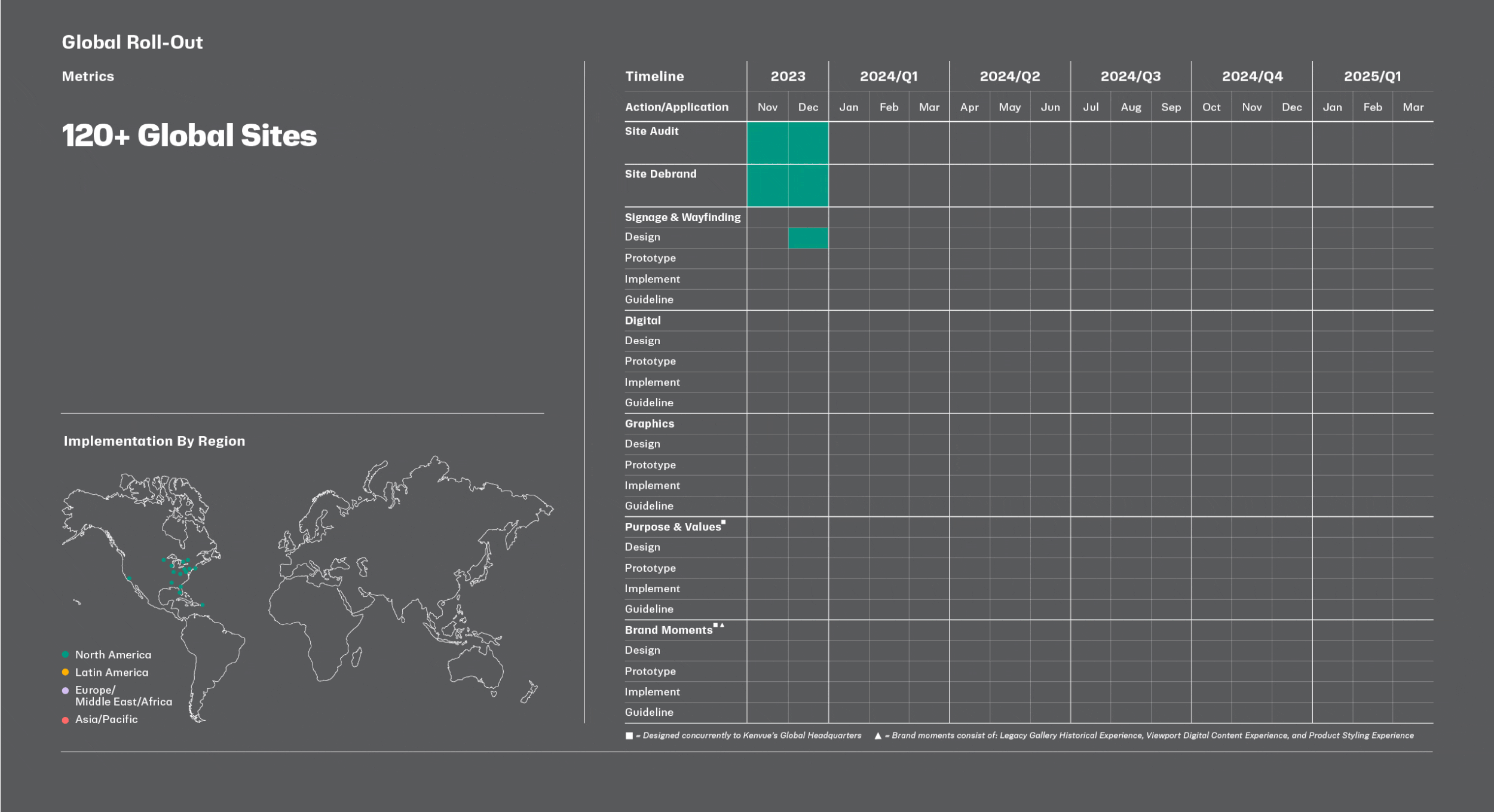Click the "Jan" month under 2024/Q1

[849, 107]
